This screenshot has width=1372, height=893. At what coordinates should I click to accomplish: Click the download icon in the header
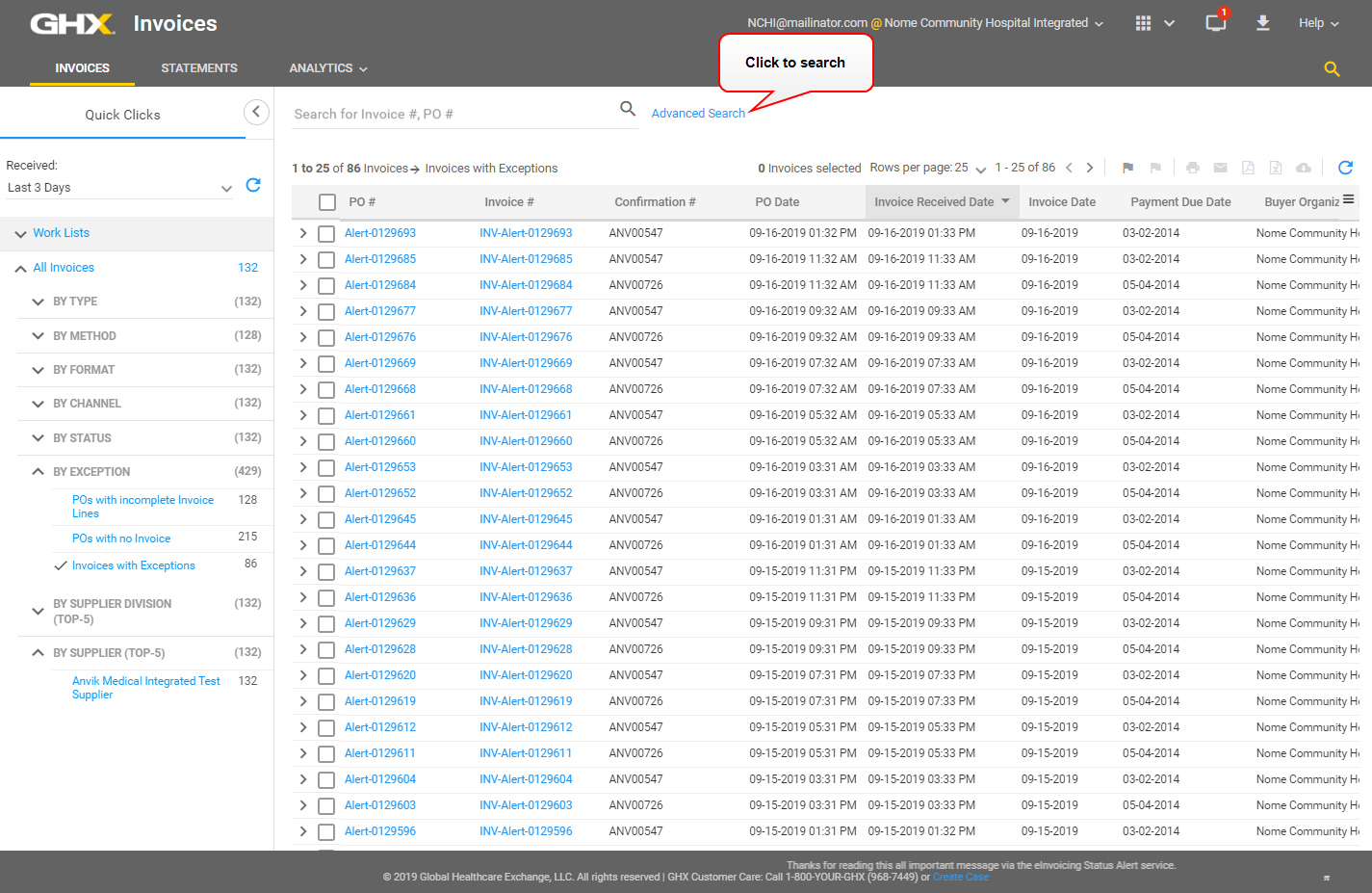pyautogui.click(x=1262, y=23)
